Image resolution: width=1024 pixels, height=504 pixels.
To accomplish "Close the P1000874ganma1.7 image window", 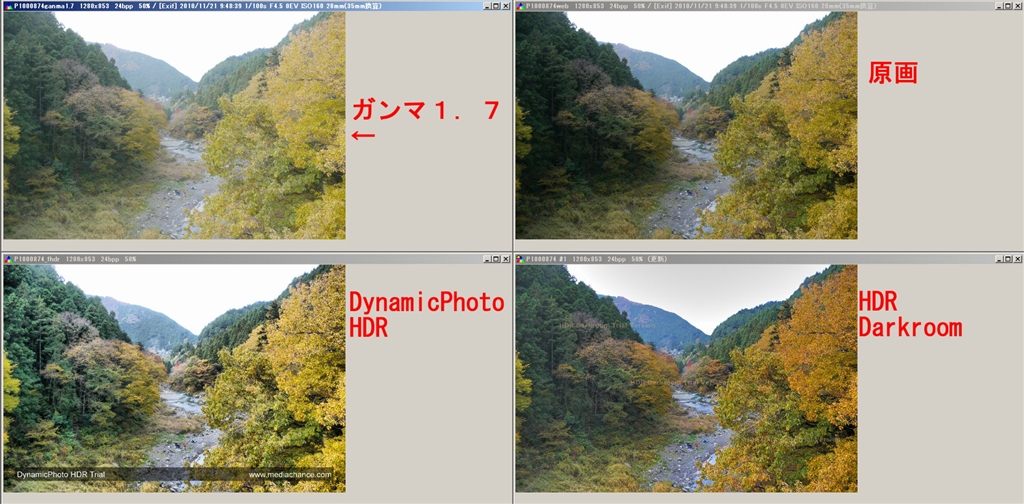I will point(505,6).
